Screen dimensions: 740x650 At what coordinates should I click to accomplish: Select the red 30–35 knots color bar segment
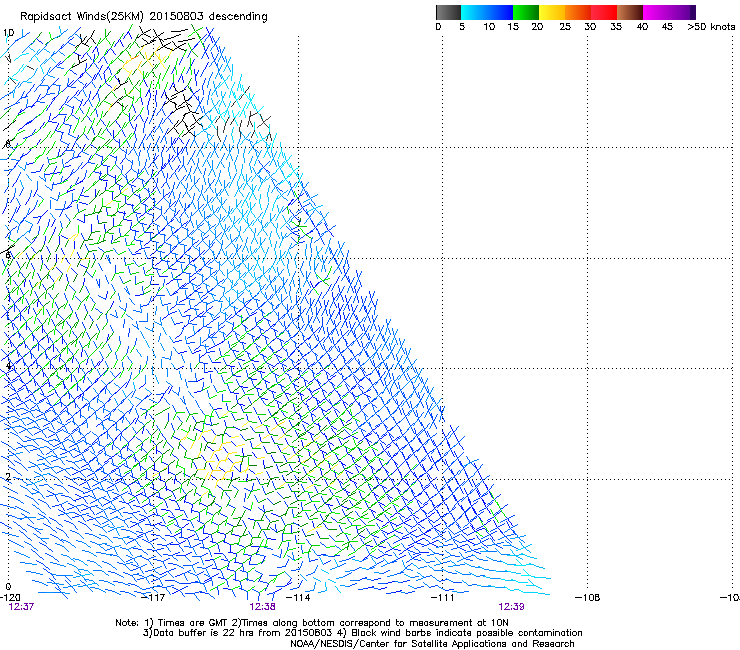604,12
